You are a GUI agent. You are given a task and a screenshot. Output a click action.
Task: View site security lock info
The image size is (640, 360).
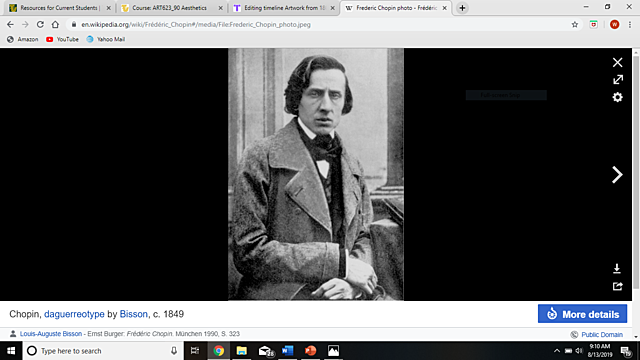click(x=74, y=24)
